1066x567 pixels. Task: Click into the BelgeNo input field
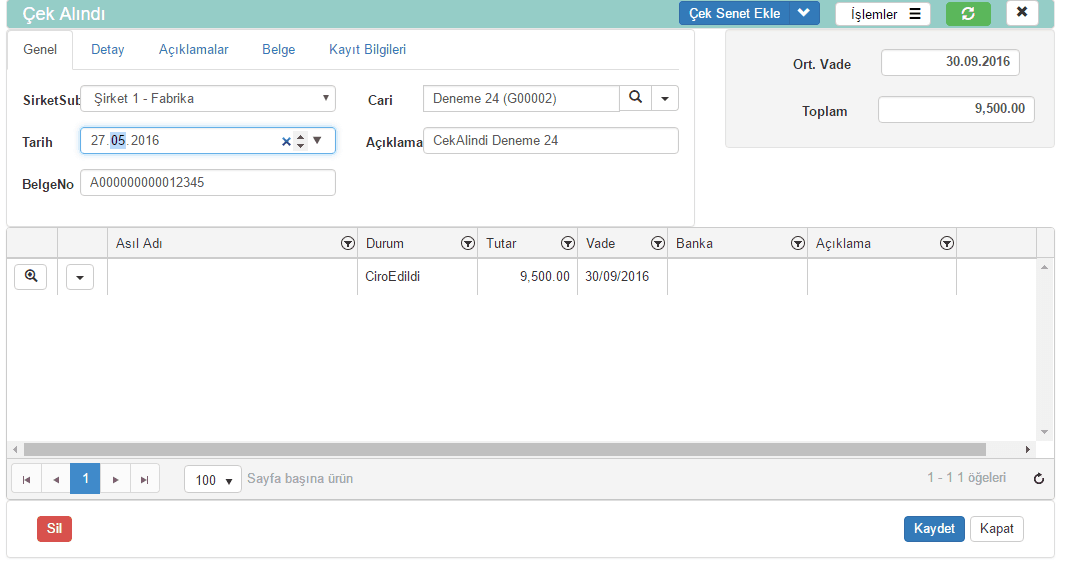[208, 183]
